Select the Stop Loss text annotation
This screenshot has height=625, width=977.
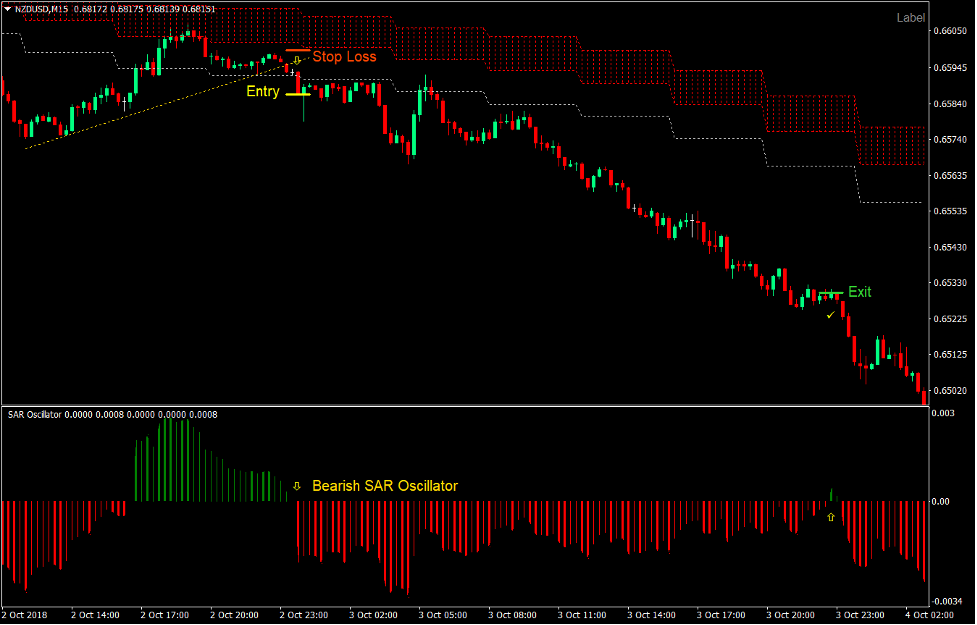(x=345, y=57)
